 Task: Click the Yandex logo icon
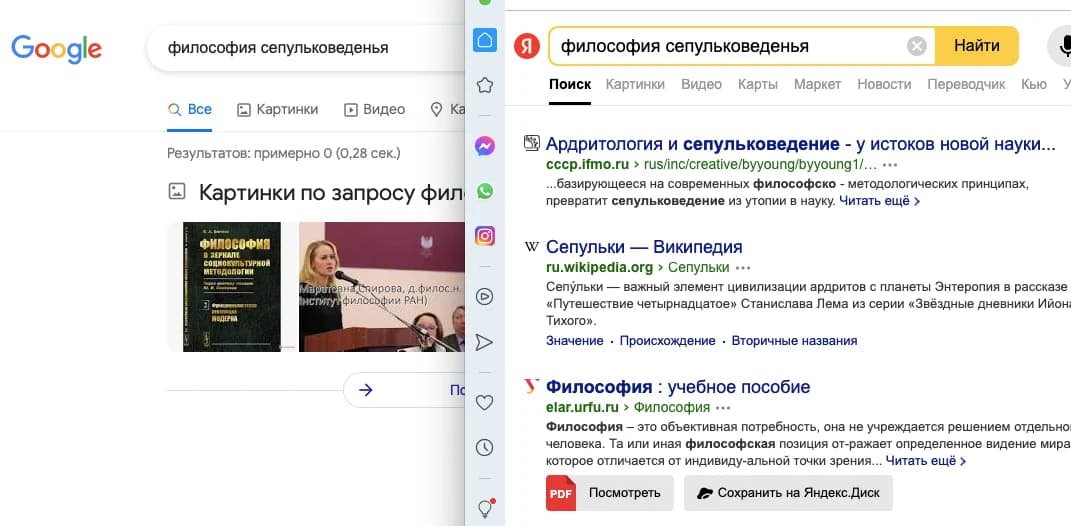[527, 46]
